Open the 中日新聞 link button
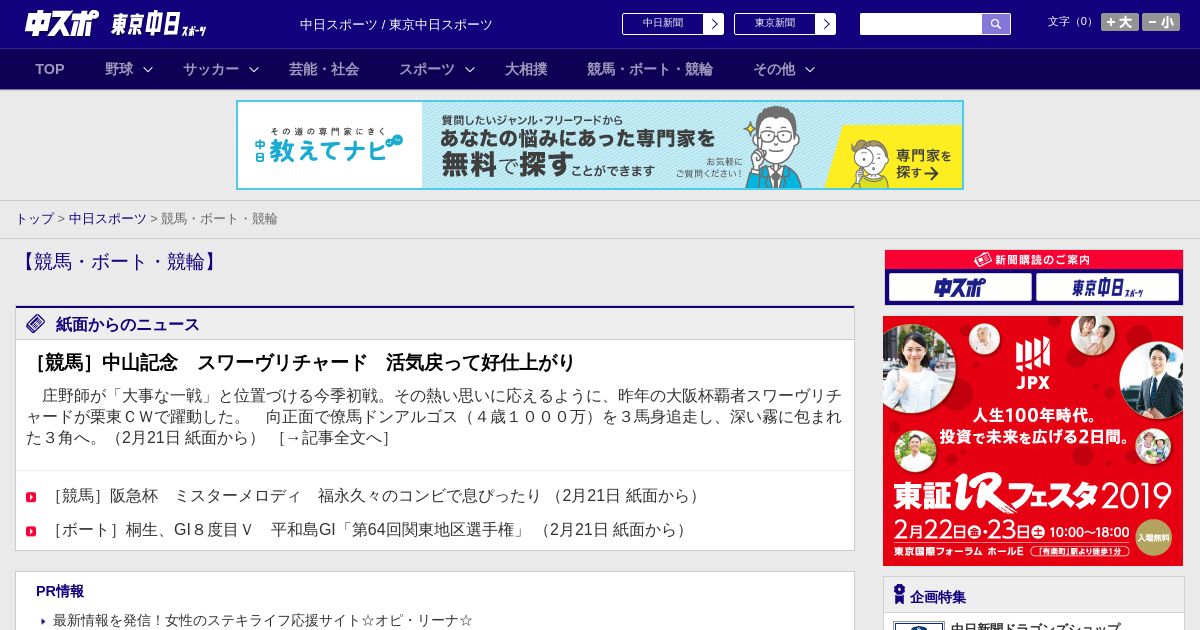The image size is (1200, 630). coord(663,24)
